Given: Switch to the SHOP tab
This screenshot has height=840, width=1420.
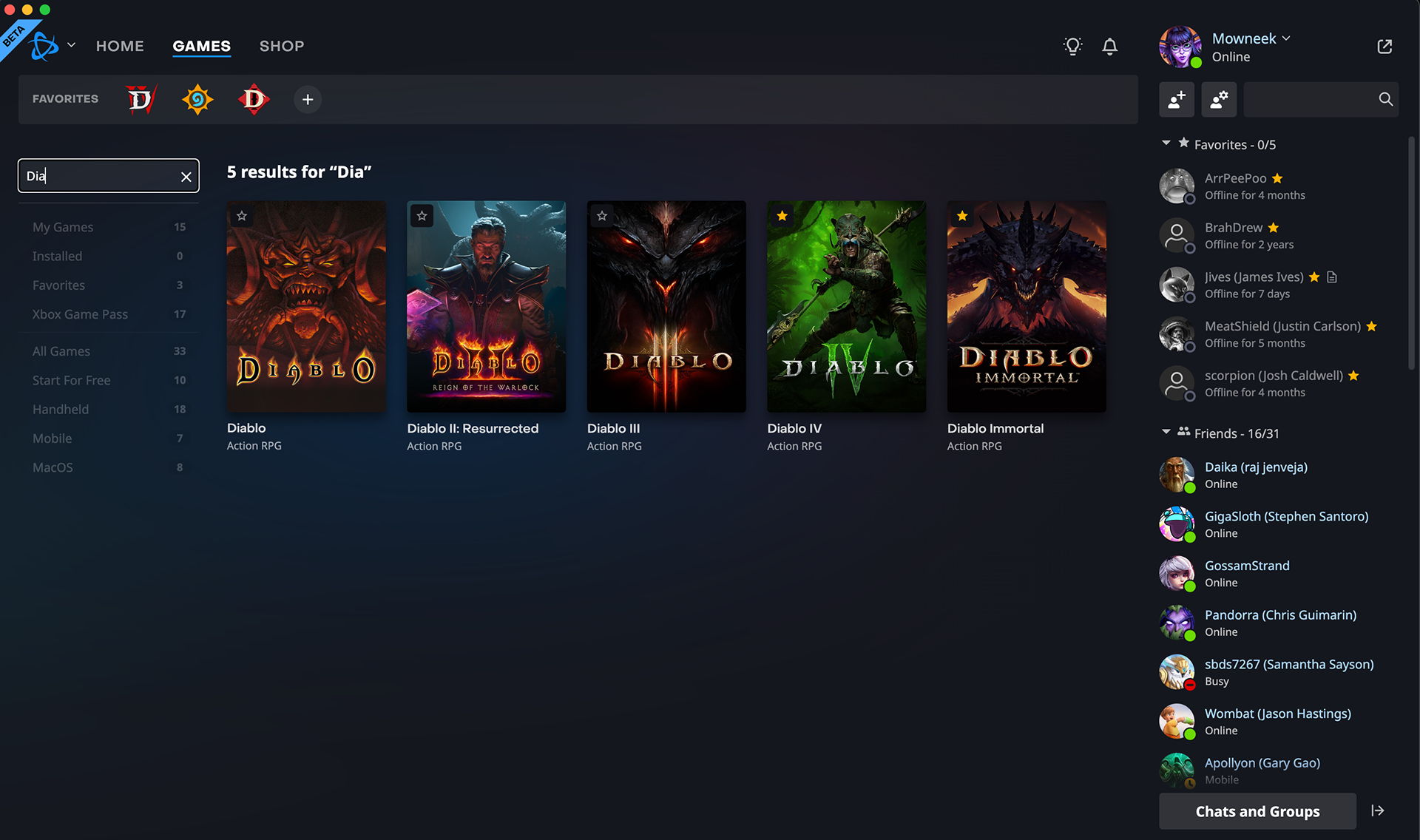Looking at the screenshot, I should click(x=282, y=46).
